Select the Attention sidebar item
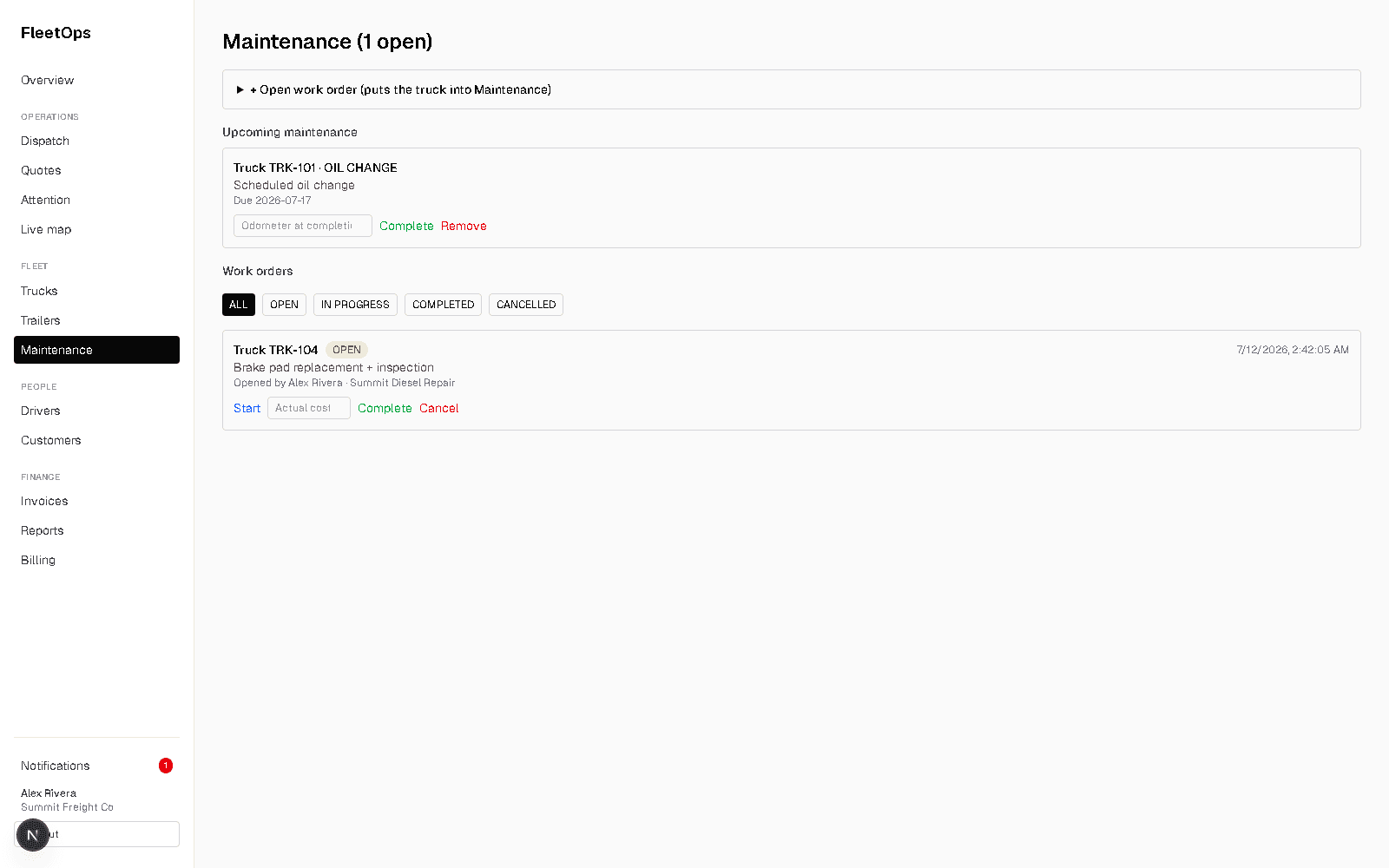 96,200
